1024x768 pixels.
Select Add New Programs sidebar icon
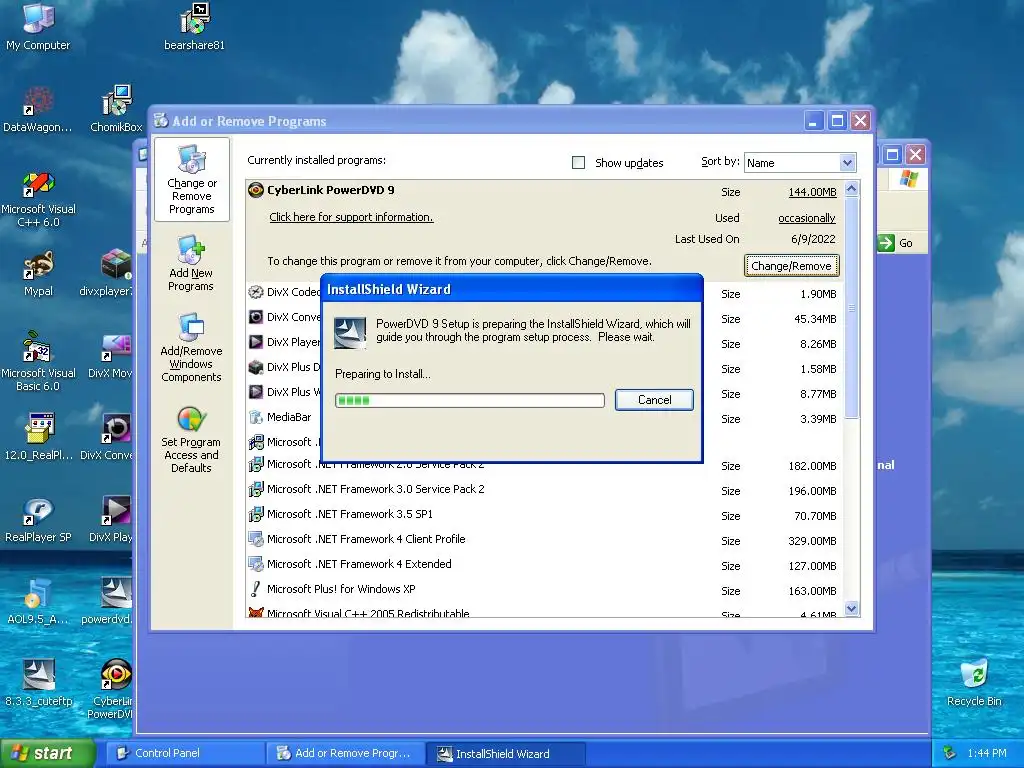[191, 264]
